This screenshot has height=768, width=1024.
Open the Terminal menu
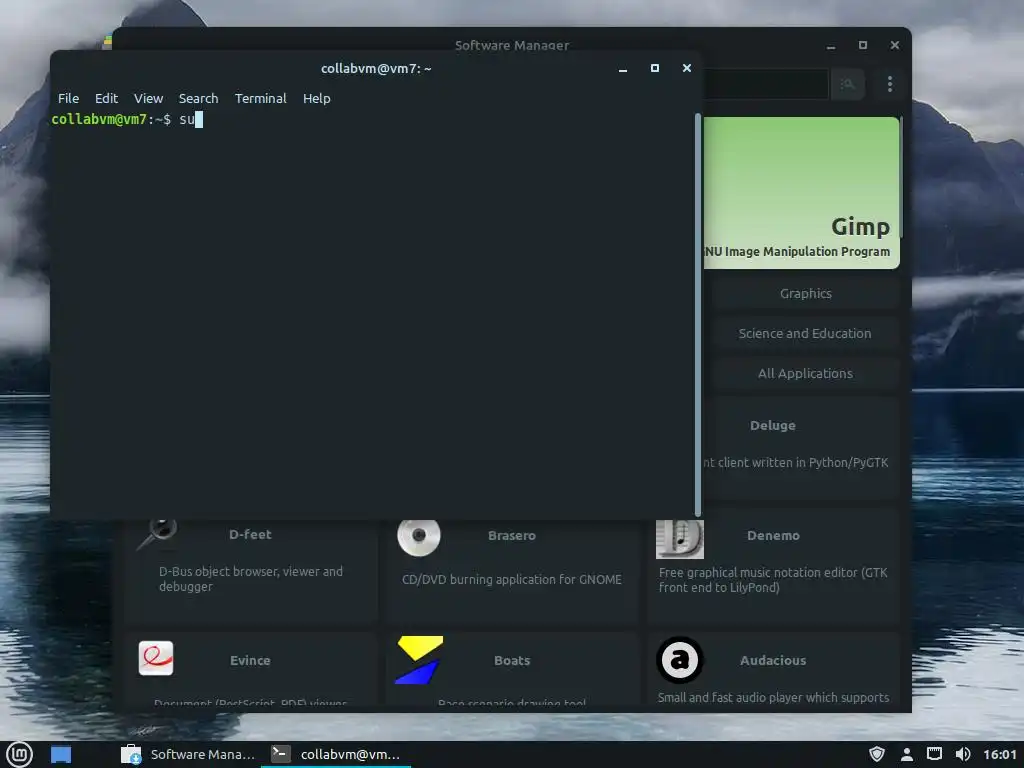(x=261, y=99)
